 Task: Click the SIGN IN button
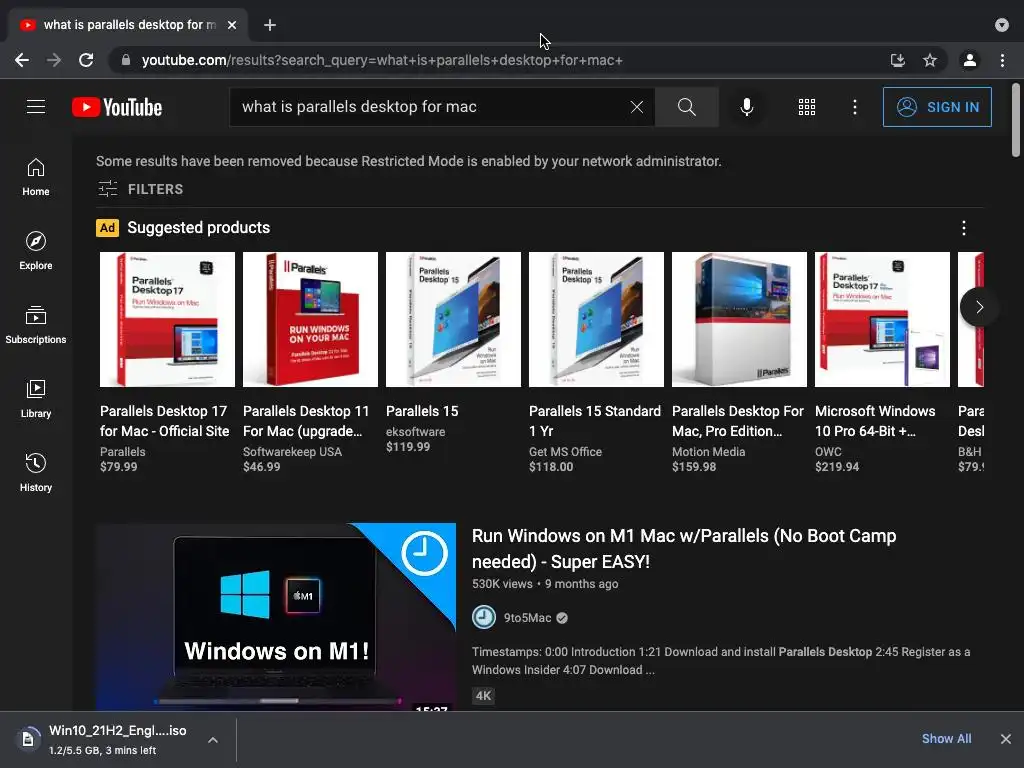click(x=937, y=107)
